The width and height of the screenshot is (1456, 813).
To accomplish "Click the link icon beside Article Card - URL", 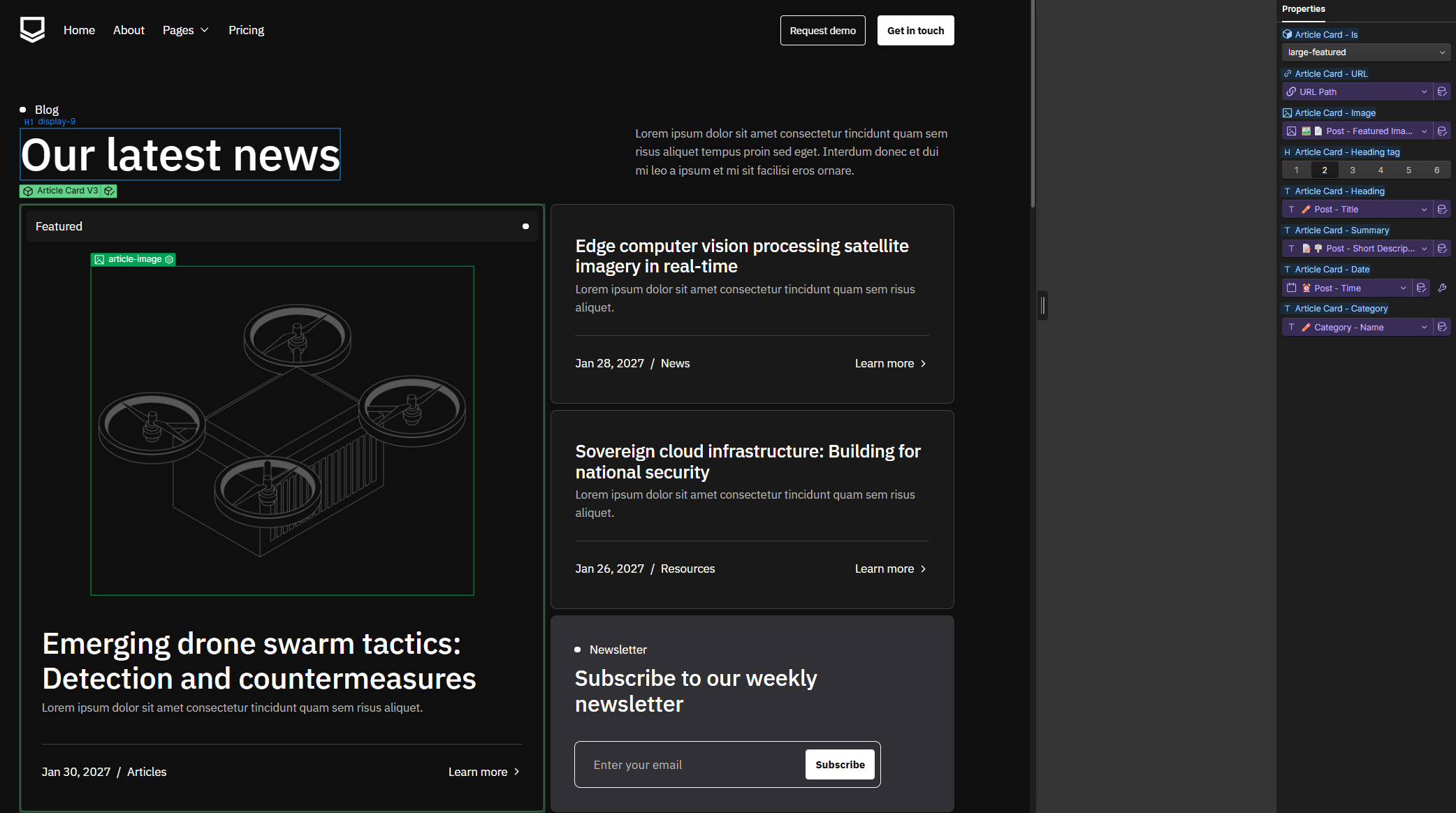I will tap(1287, 73).
